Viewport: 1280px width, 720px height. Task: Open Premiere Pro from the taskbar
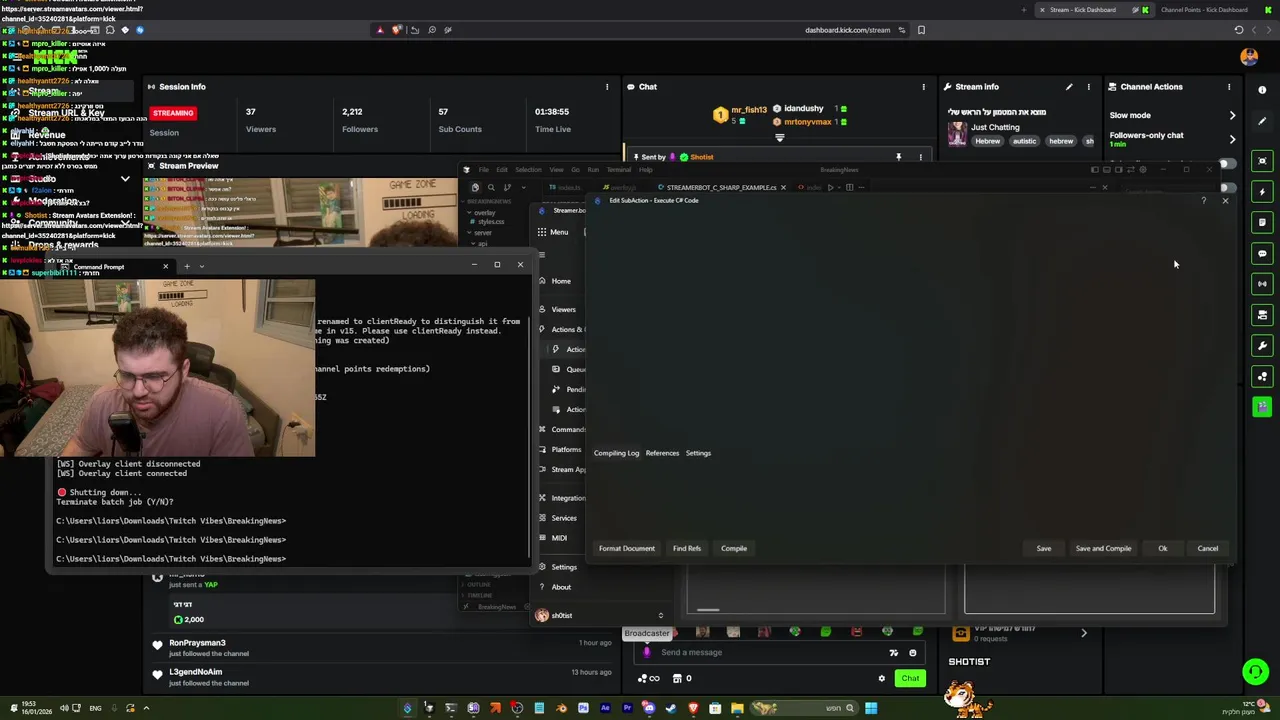[627, 709]
